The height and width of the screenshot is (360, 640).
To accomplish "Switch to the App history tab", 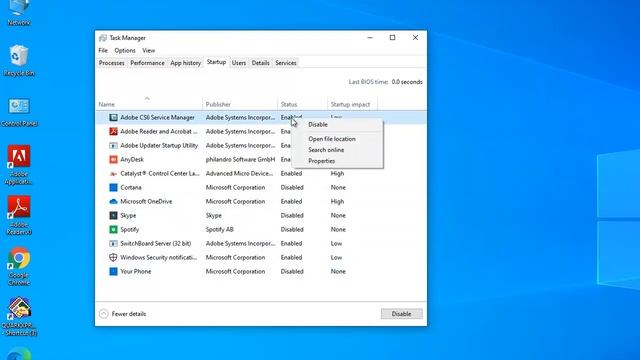I will (186, 63).
